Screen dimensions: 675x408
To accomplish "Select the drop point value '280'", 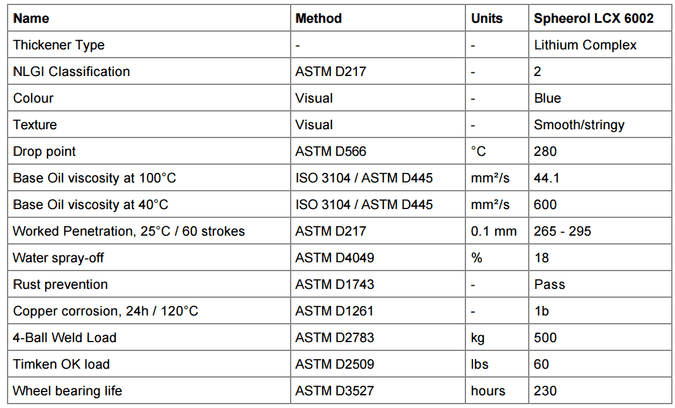I will pos(546,151).
